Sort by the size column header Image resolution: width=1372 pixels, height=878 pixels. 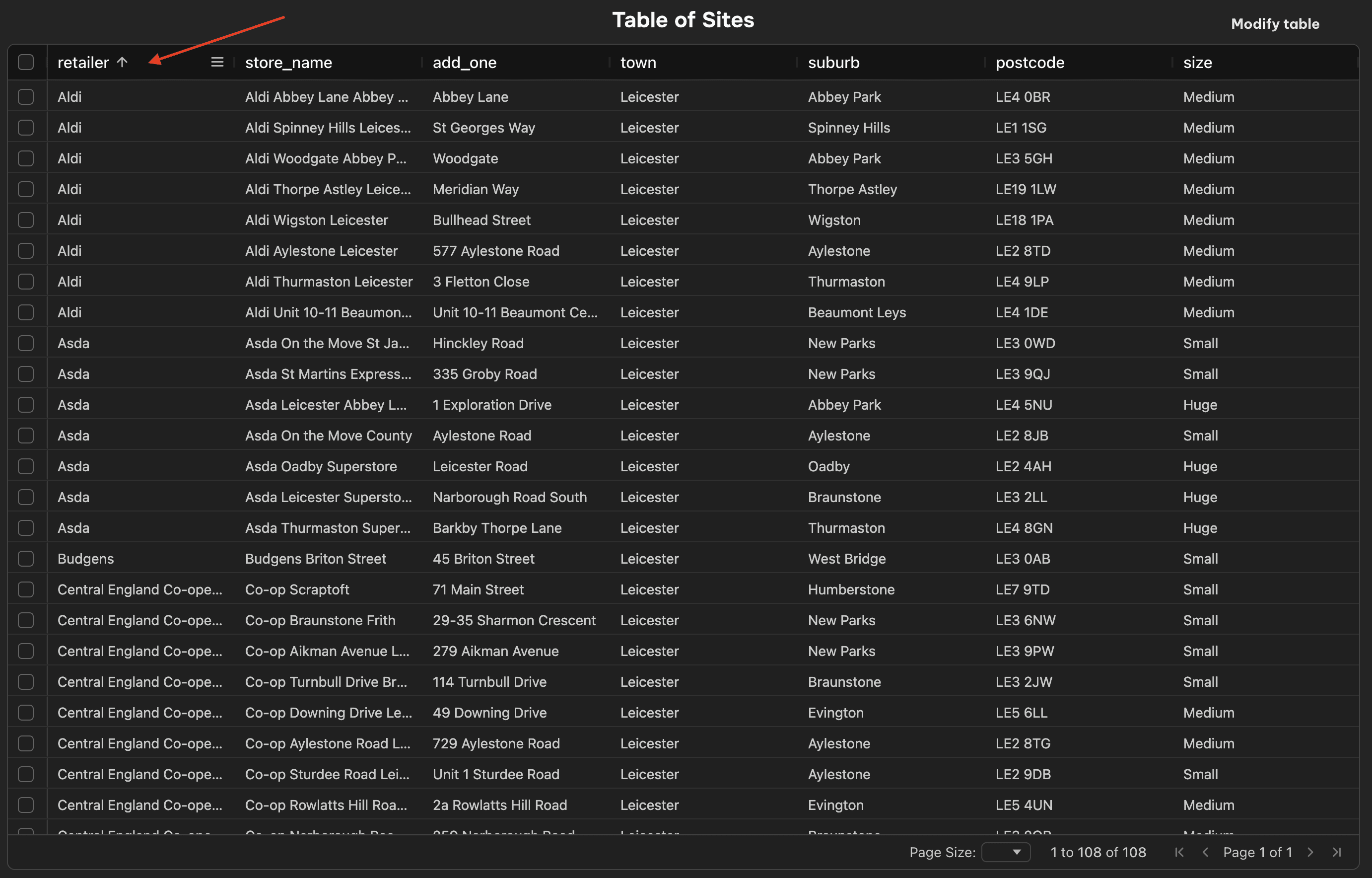click(x=1198, y=62)
